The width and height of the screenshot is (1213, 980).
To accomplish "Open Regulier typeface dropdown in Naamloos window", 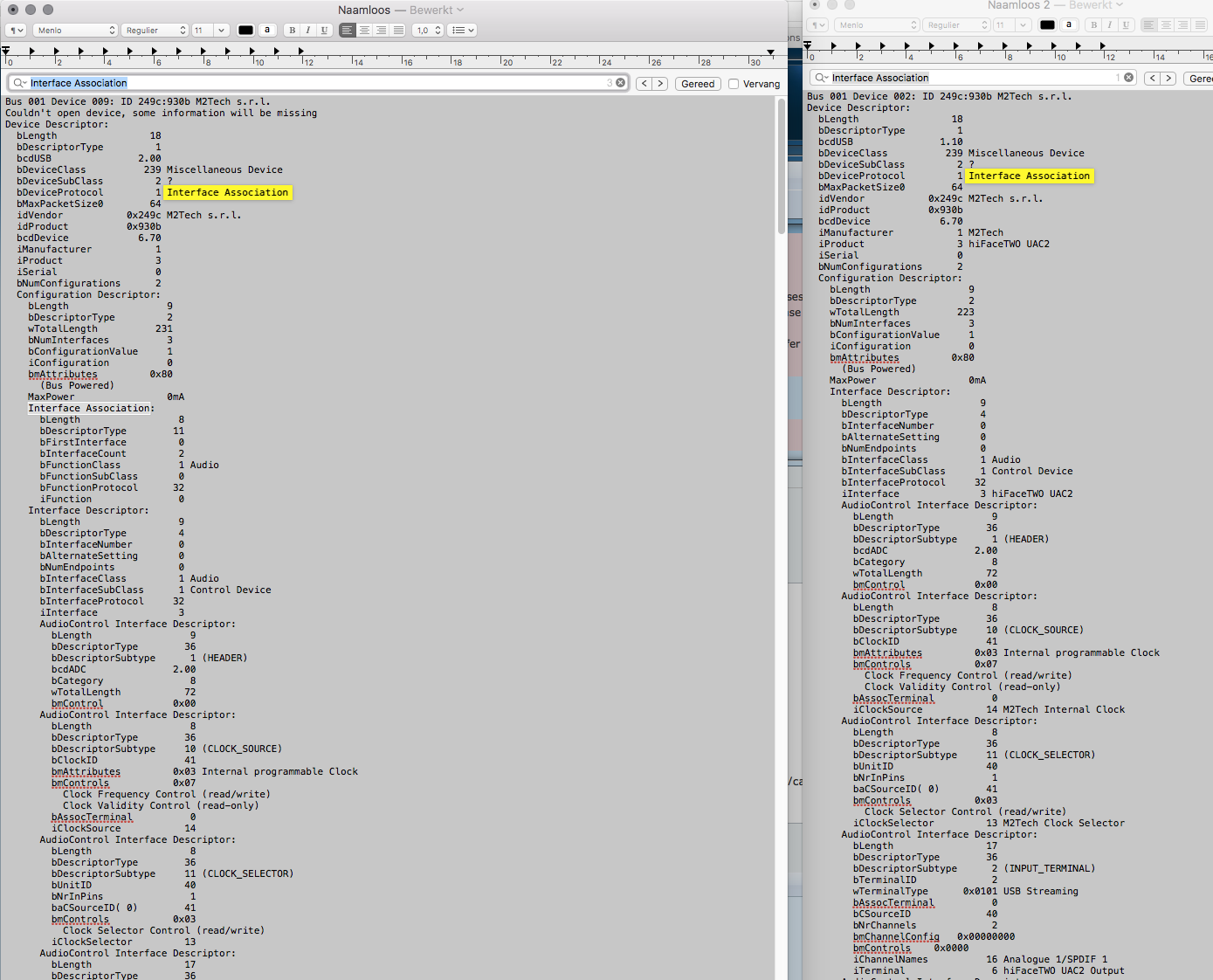I will [x=155, y=30].
